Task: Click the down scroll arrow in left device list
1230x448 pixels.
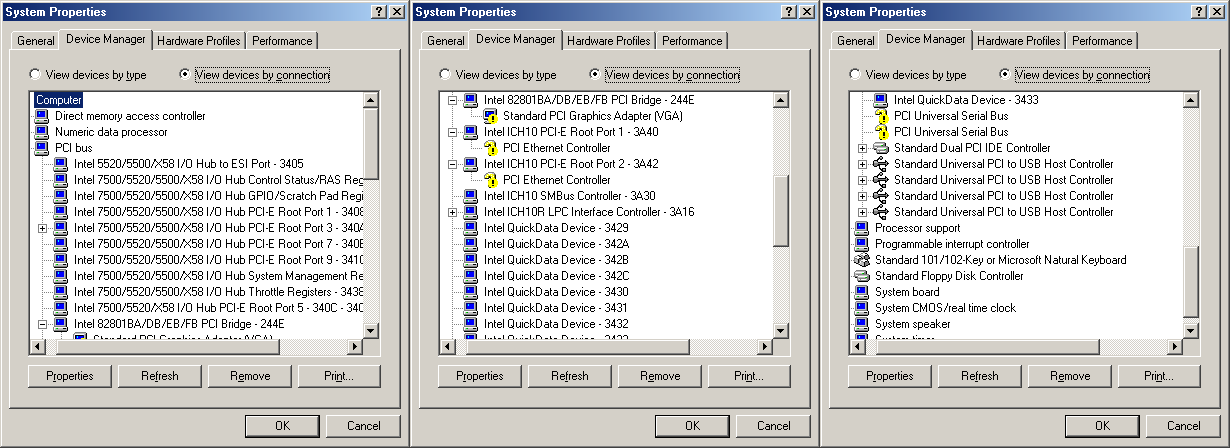Action: [x=371, y=330]
